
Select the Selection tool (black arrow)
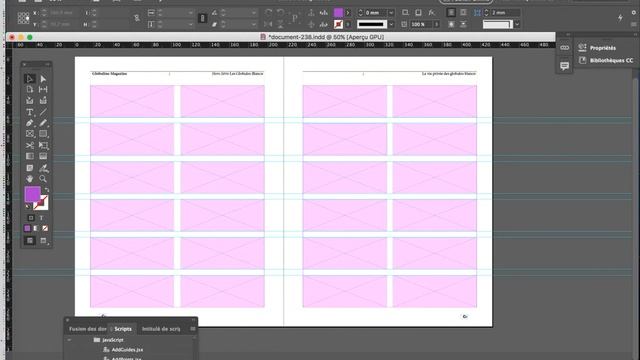click(x=29, y=79)
